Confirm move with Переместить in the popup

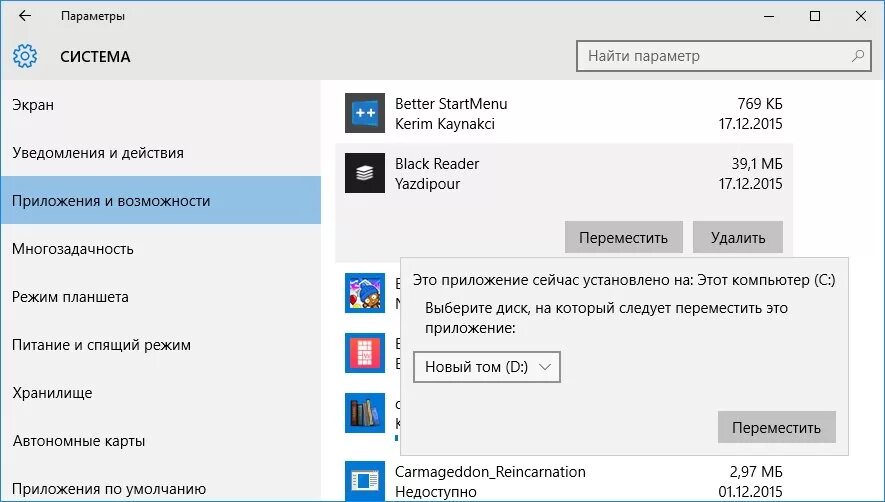(x=777, y=427)
